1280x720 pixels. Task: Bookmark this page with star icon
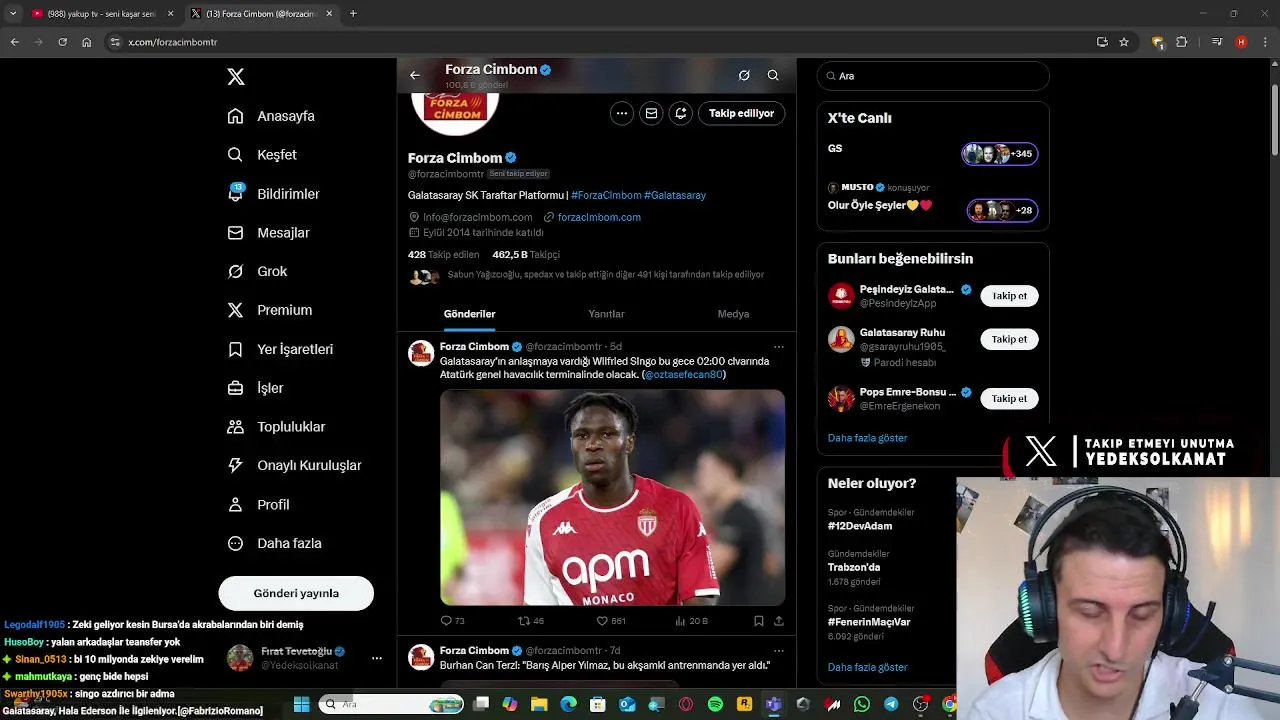click(1124, 42)
